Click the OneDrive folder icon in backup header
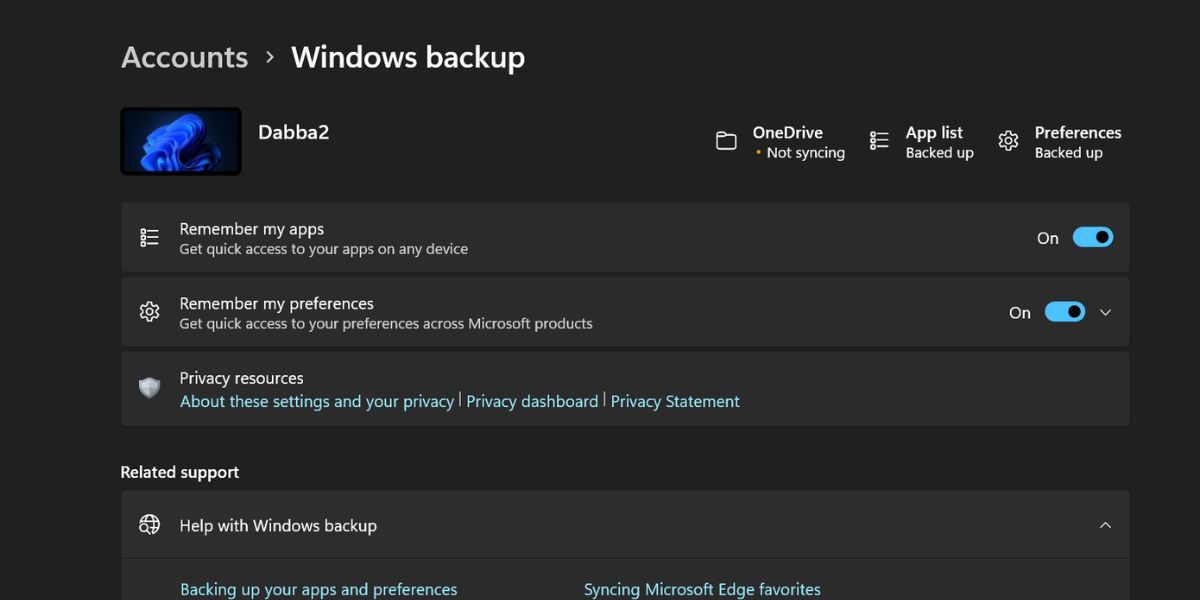This screenshot has width=1200, height=600. pyautogui.click(x=727, y=141)
